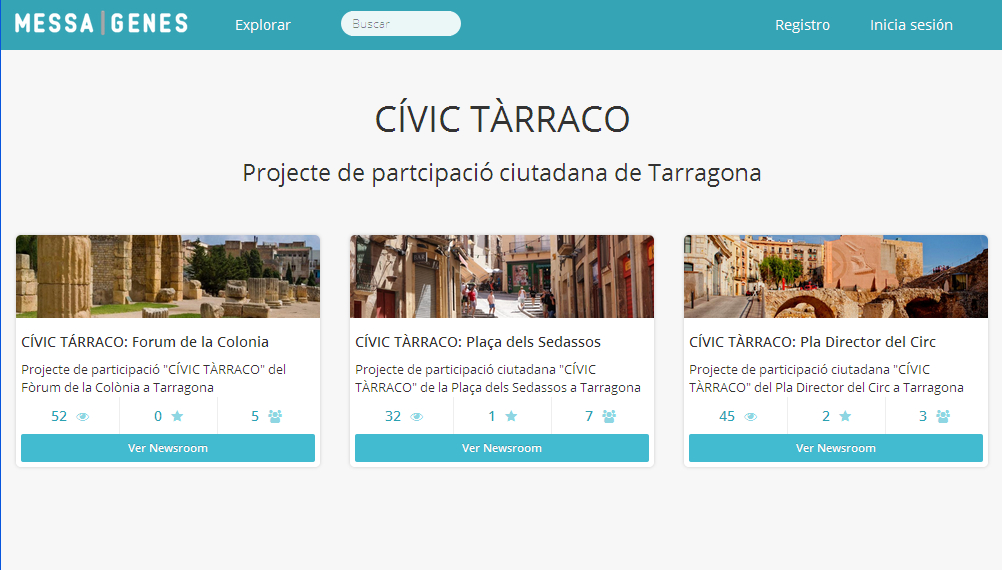Click the Messagenes logo
This screenshot has height=570, width=1002.
101,24
